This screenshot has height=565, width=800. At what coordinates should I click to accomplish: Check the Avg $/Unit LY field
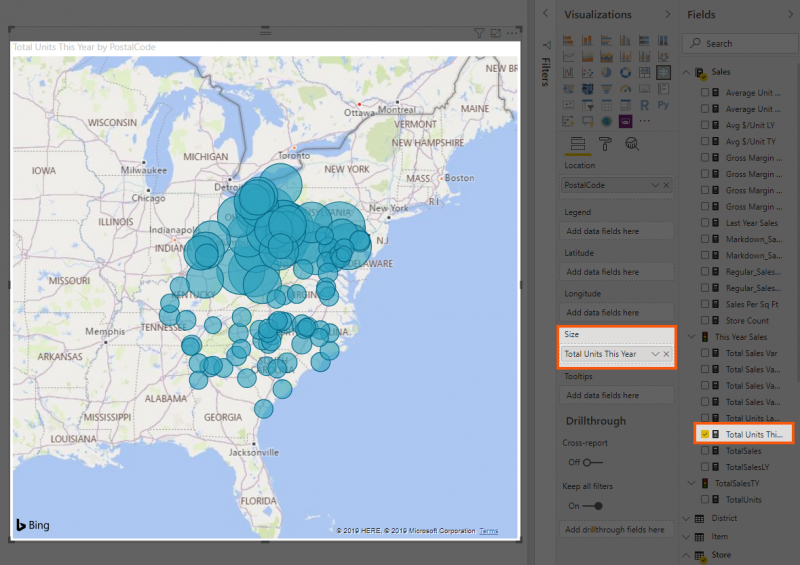click(705, 125)
